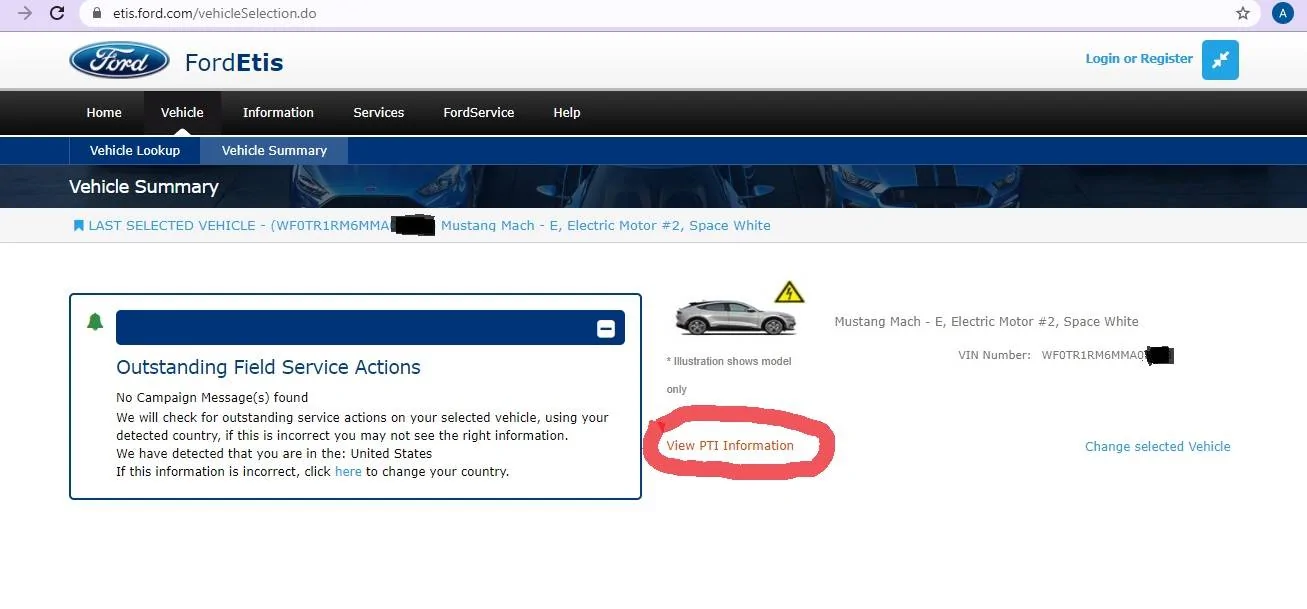Click the browser forward arrow
This screenshot has height=609, width=1307.
(25, 13)
